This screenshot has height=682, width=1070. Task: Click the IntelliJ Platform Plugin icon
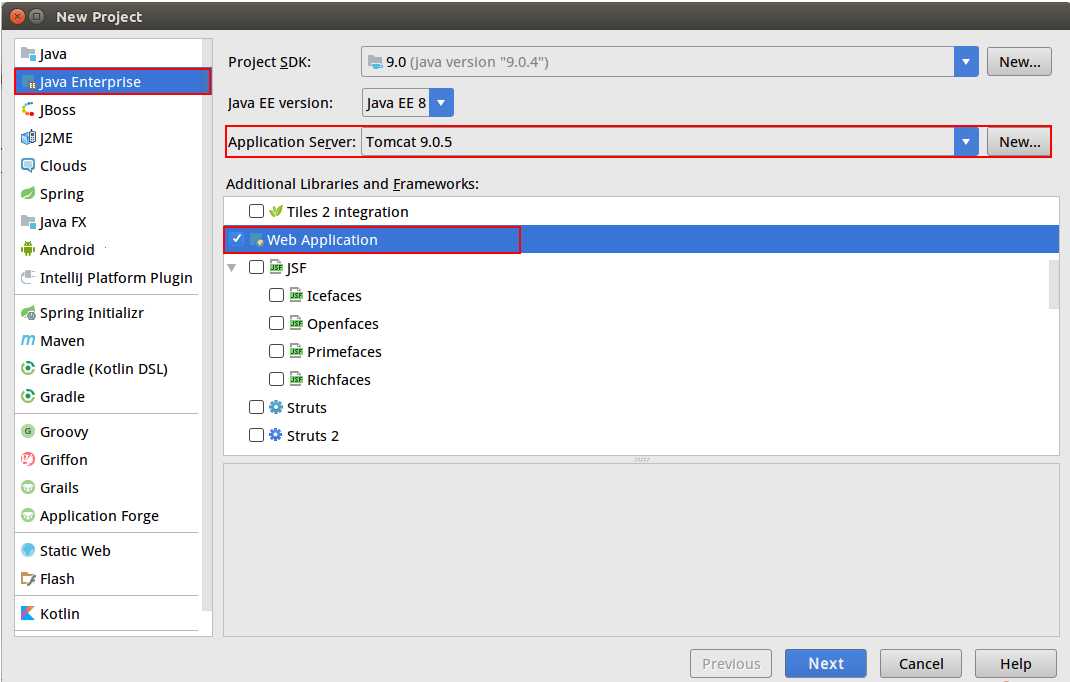[x=28, y=277]
